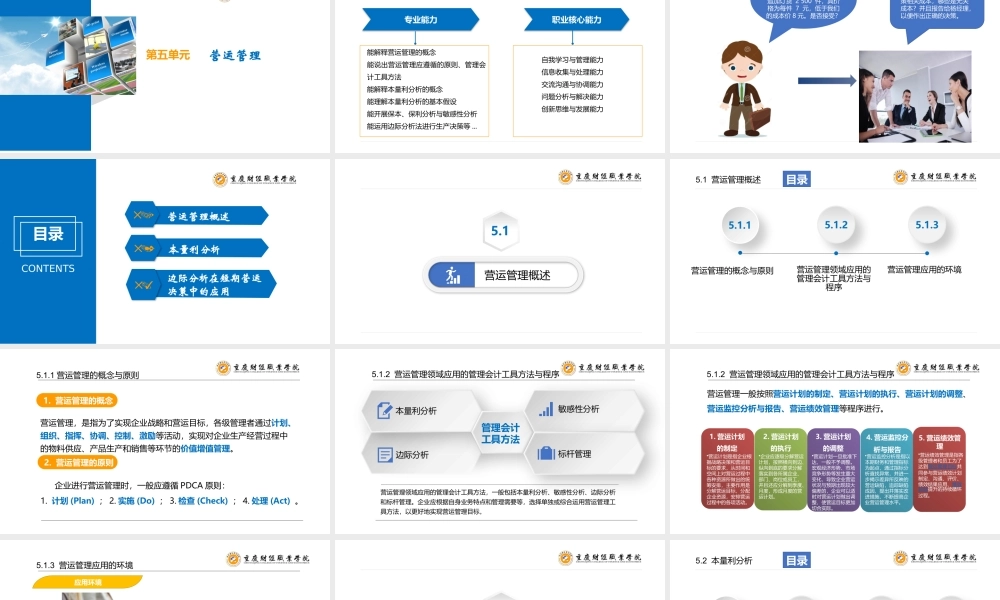Click the 敏感性分析 bar chart icon
This screenshot has width=1000, height=600.
(545, 408)
